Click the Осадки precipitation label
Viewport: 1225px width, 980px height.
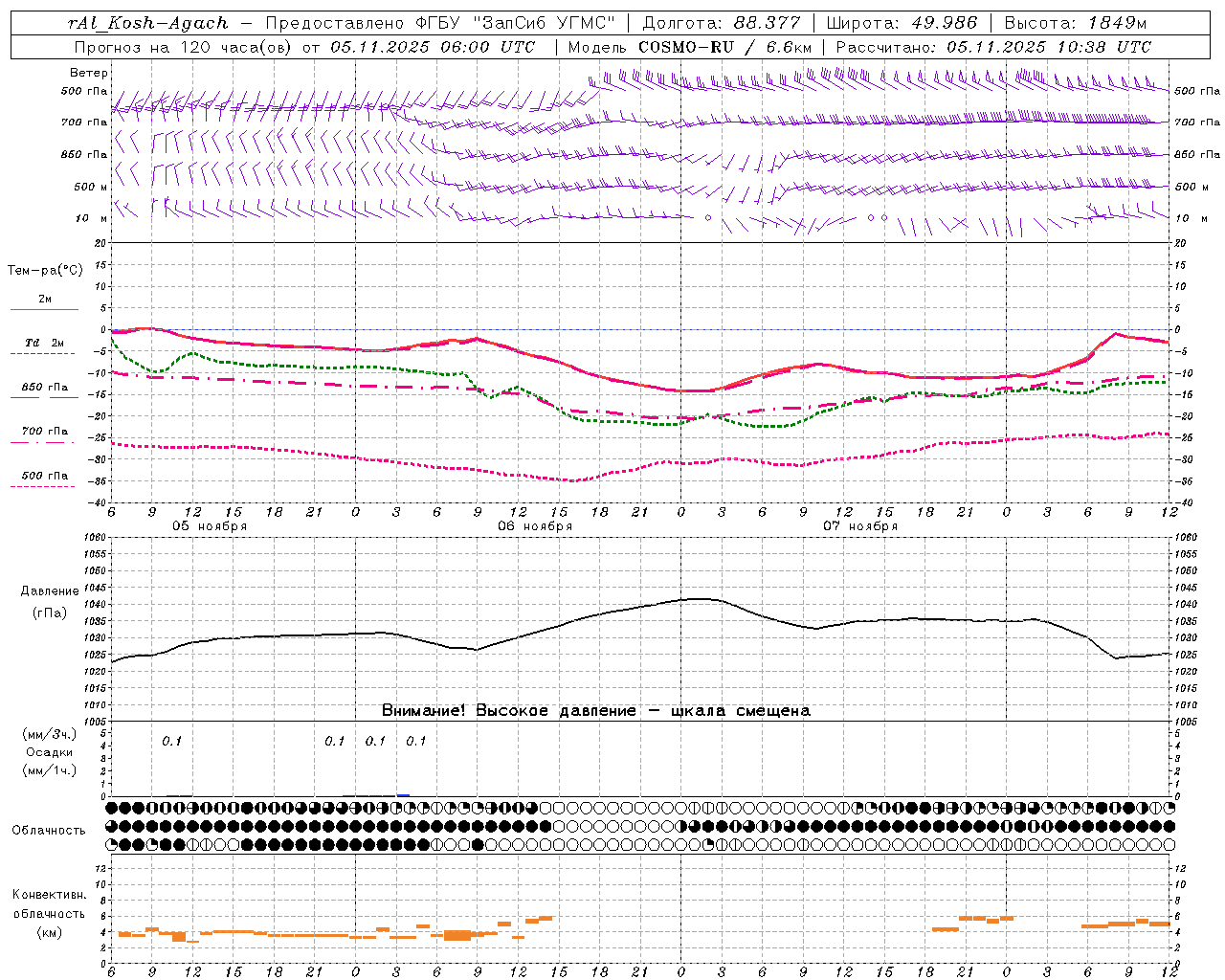pos(50,752)
